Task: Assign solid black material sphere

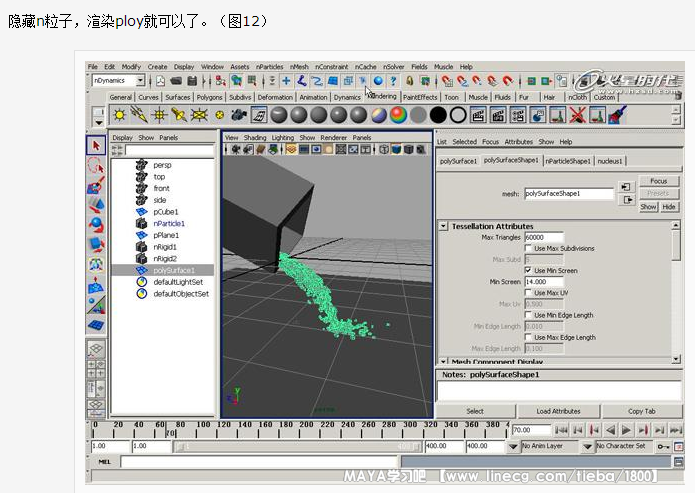Action: [x=438, y=115]
